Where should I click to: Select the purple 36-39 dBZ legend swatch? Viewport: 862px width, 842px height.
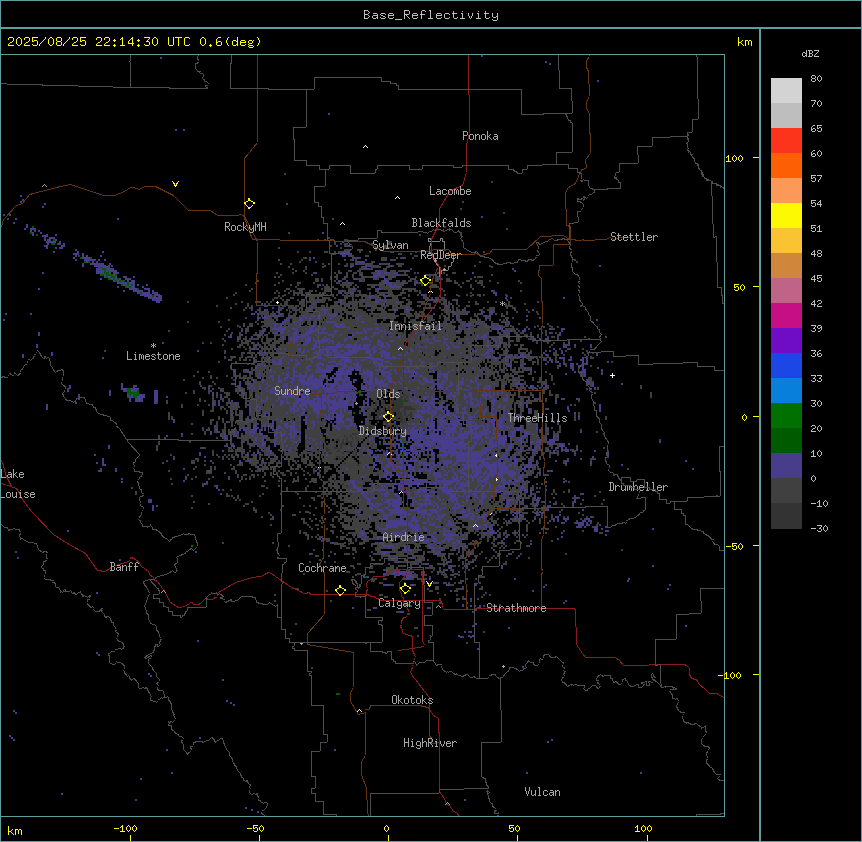click(x=786, y=341)
